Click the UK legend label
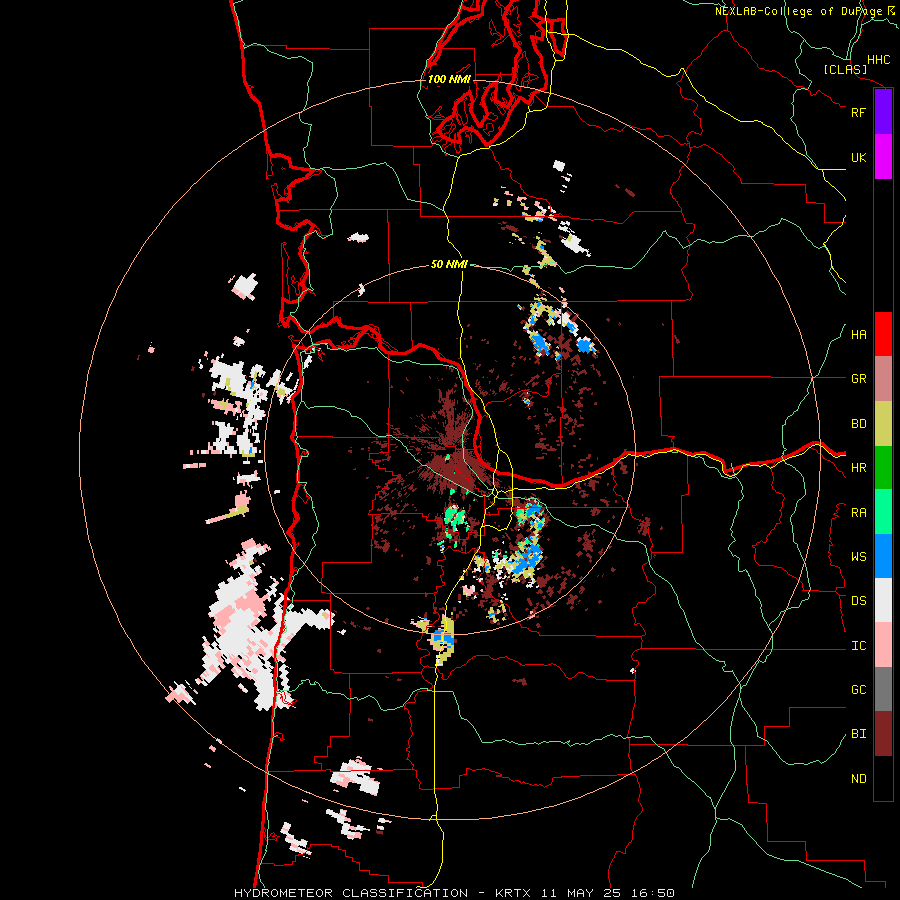Screen dimensions: 900x900 tap(858, 157)
